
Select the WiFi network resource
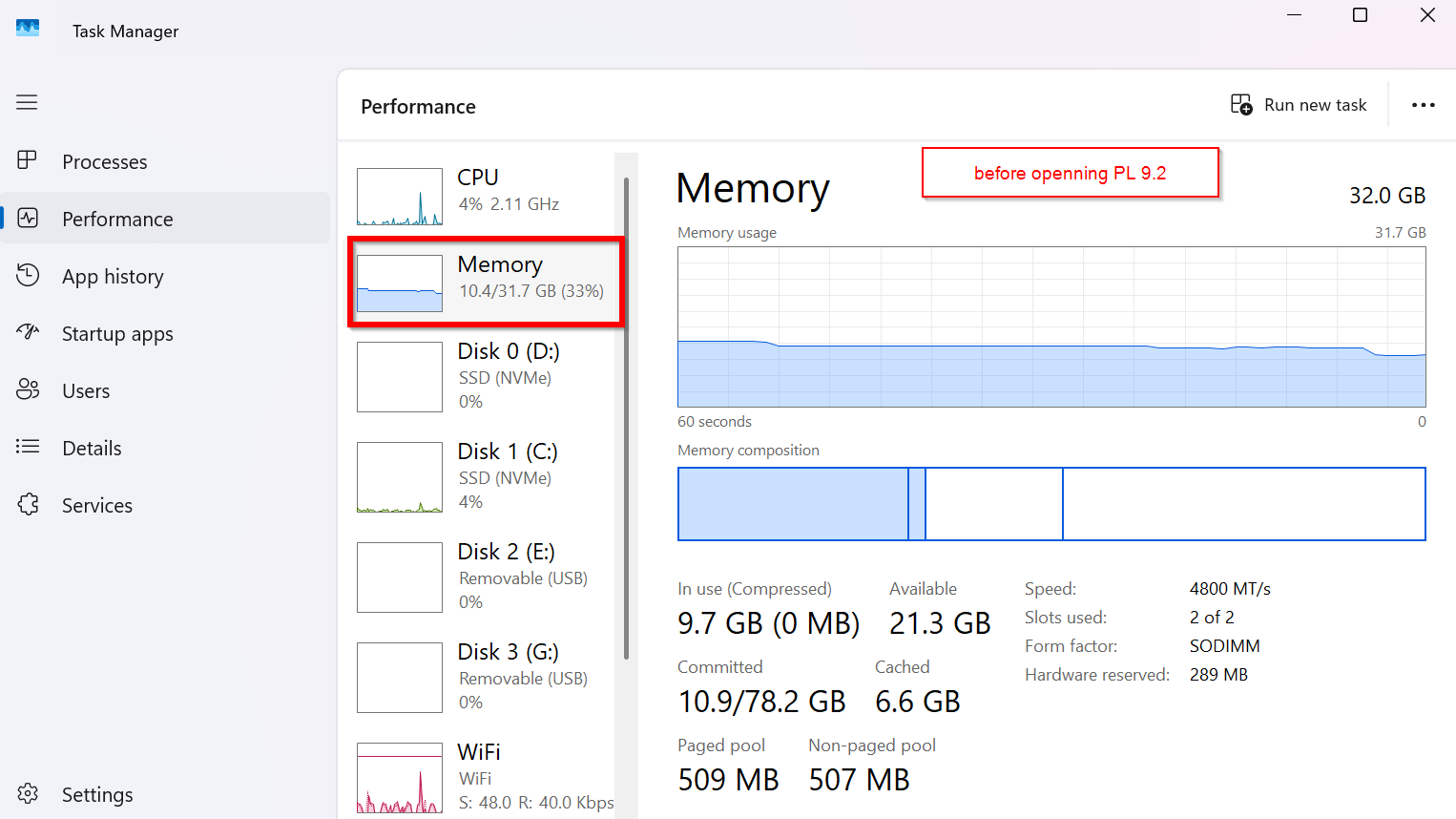tap(486, 777)
